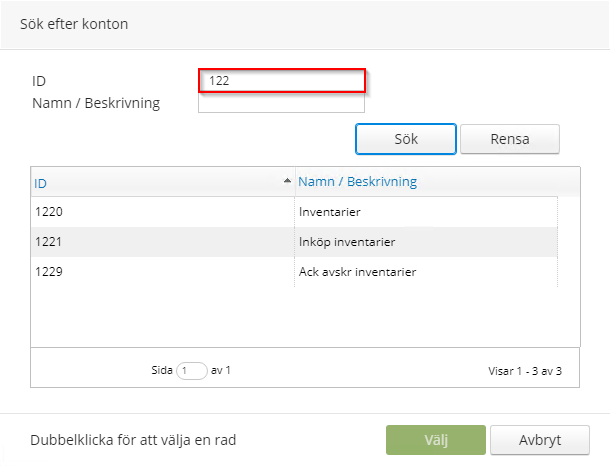Cancel the dialog with Avbryt

pos(540,440)
